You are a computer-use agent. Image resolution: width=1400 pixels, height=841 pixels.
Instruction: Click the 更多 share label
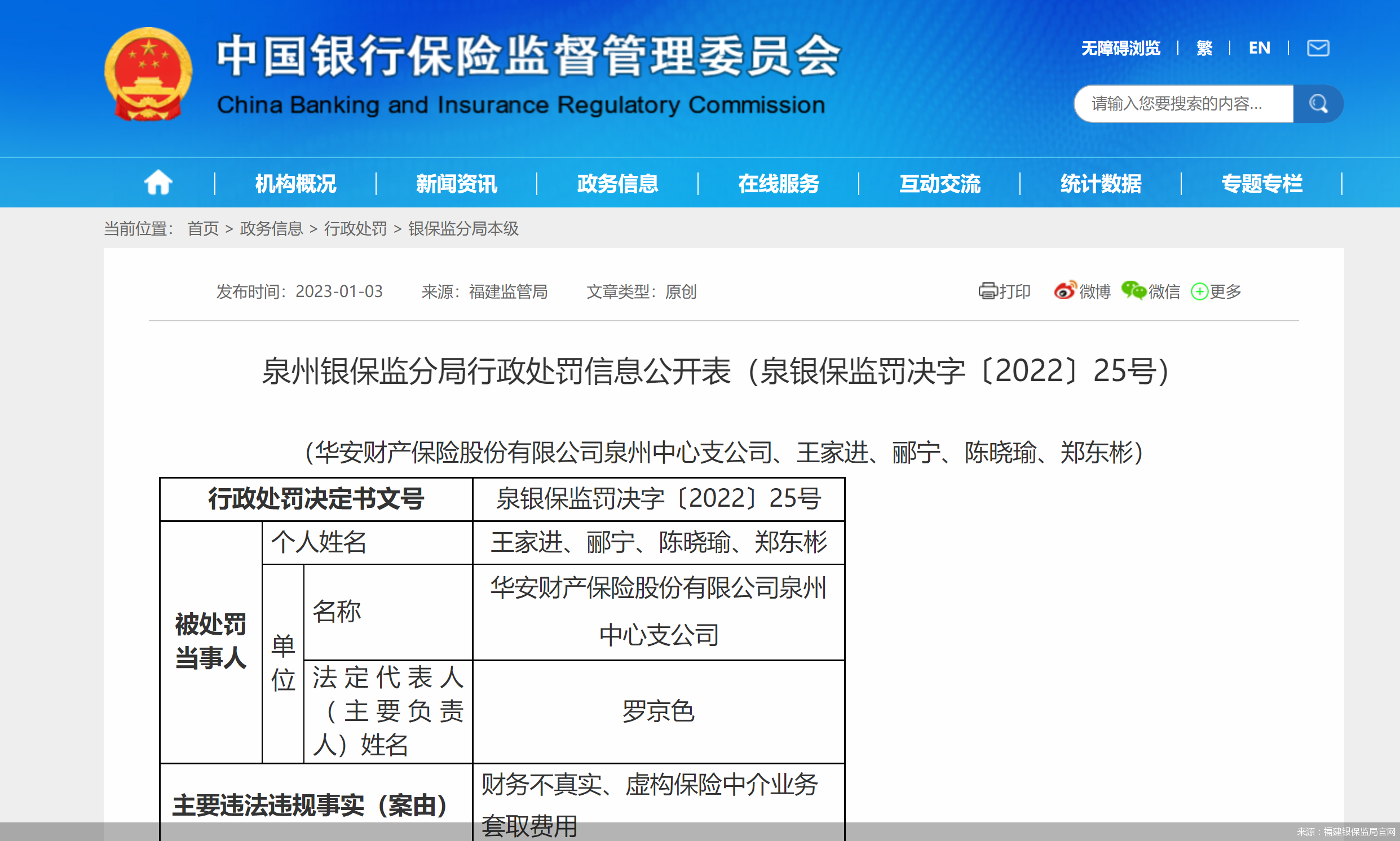(1225, 291)
